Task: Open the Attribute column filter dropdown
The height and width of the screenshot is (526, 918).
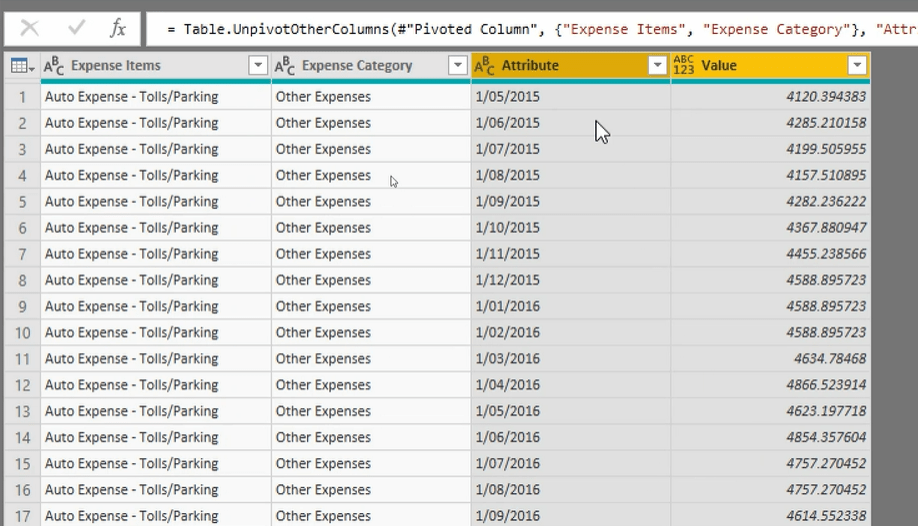Action: click(x=658, y=66)
